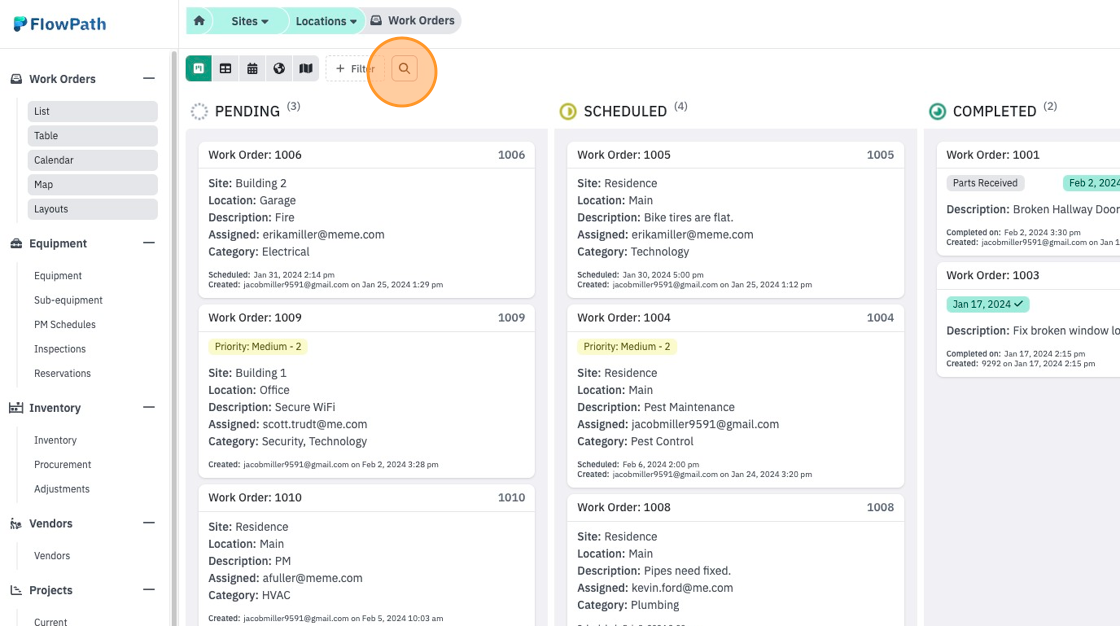Open the search magnifier icon
The image size is (1120, 626).
tap(404, 69)
